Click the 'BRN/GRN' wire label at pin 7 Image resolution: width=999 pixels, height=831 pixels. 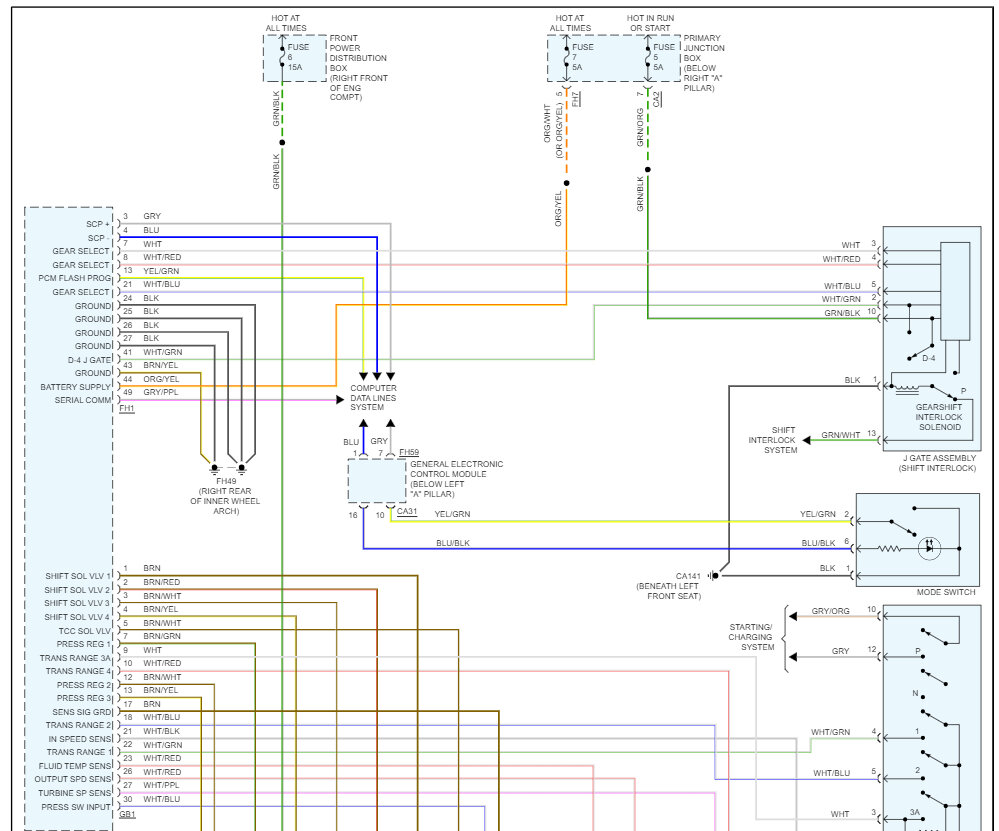(162, 636)
